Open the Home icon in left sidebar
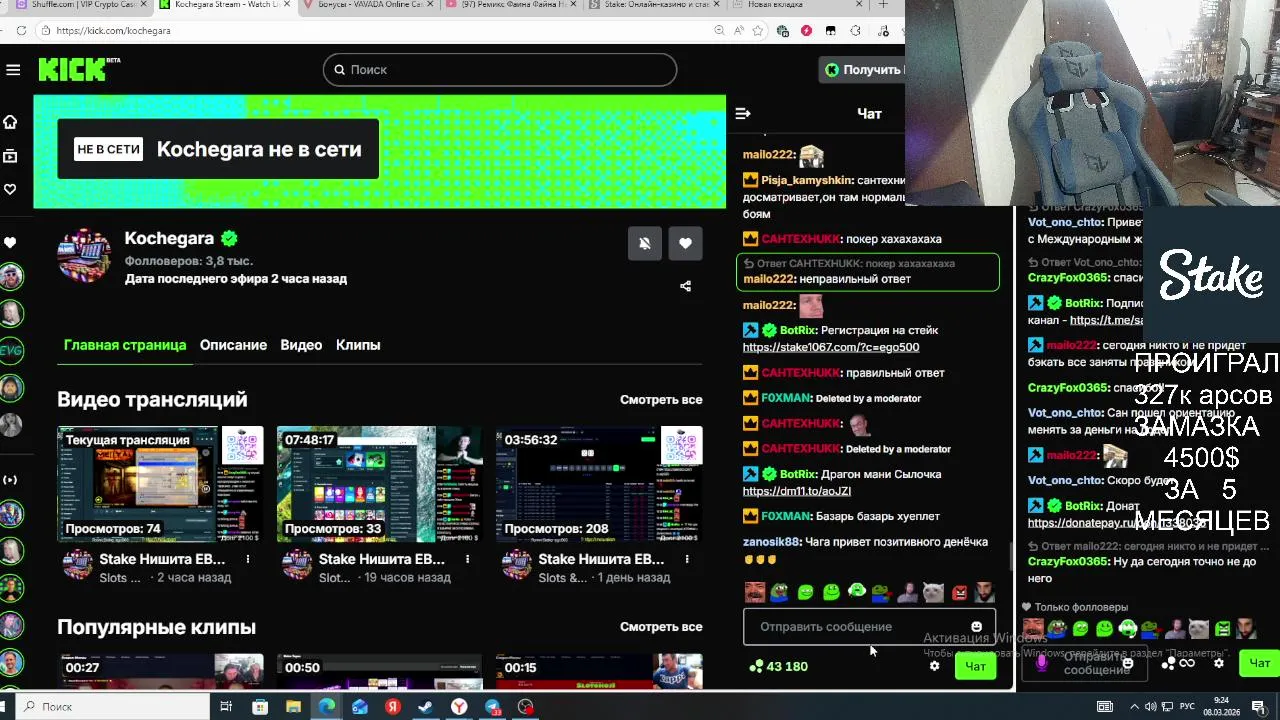The image size is (1280, 720). tap(10, 122)
